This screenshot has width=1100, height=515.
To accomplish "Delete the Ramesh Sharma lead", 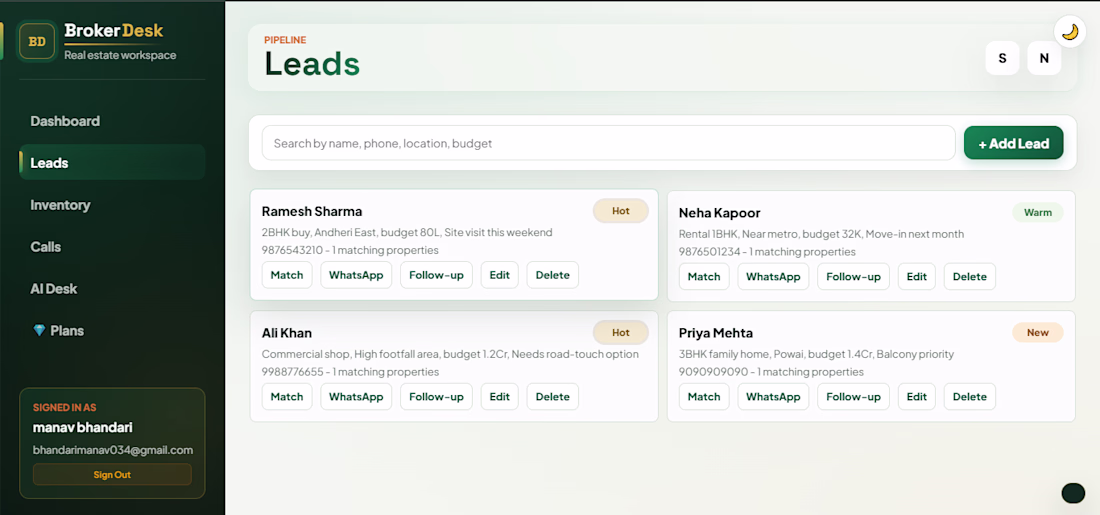I will [x=553, y=275].
